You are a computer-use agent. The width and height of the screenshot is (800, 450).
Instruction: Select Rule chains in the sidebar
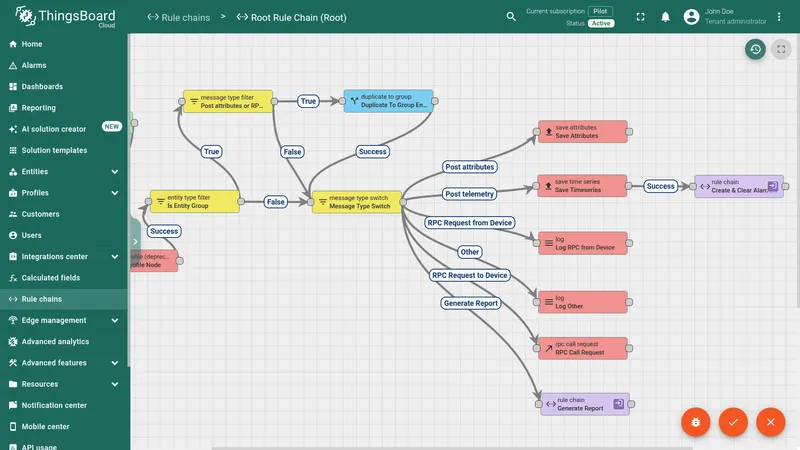pyautogui.click(x=64, y=299)
